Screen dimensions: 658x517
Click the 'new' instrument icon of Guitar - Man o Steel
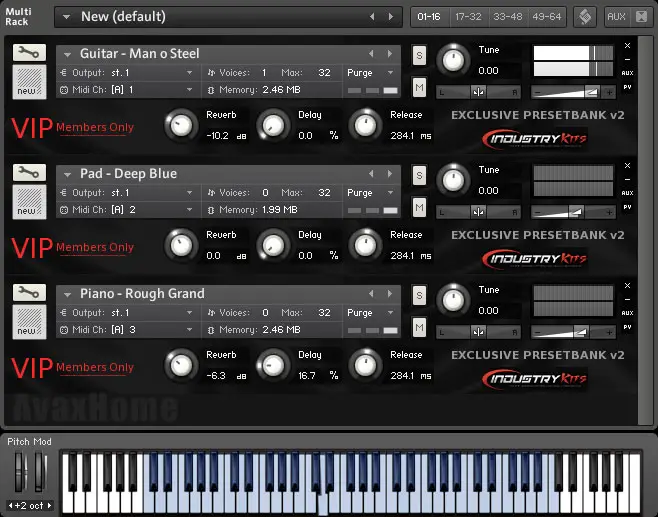pyautogui.click(x=29, y=82)
